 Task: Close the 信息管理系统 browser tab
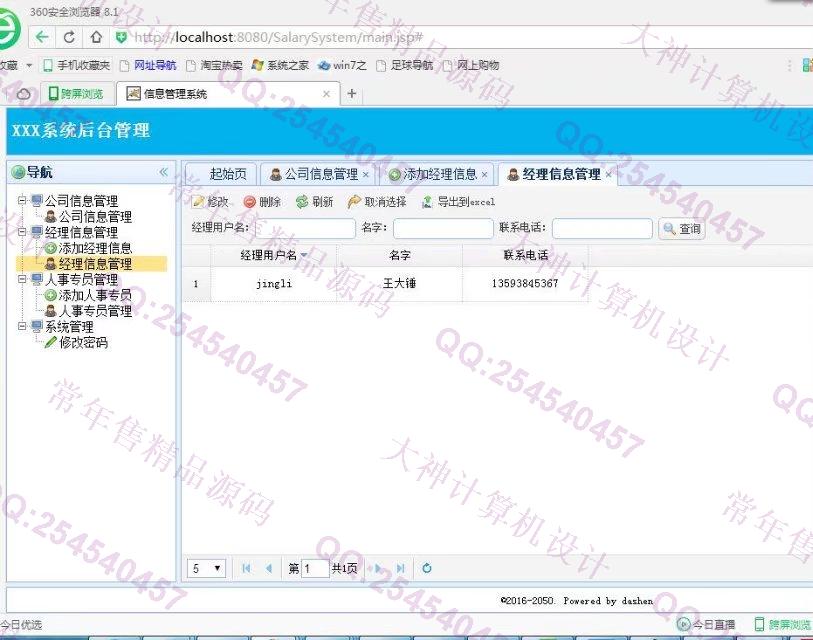pos(326,94)
